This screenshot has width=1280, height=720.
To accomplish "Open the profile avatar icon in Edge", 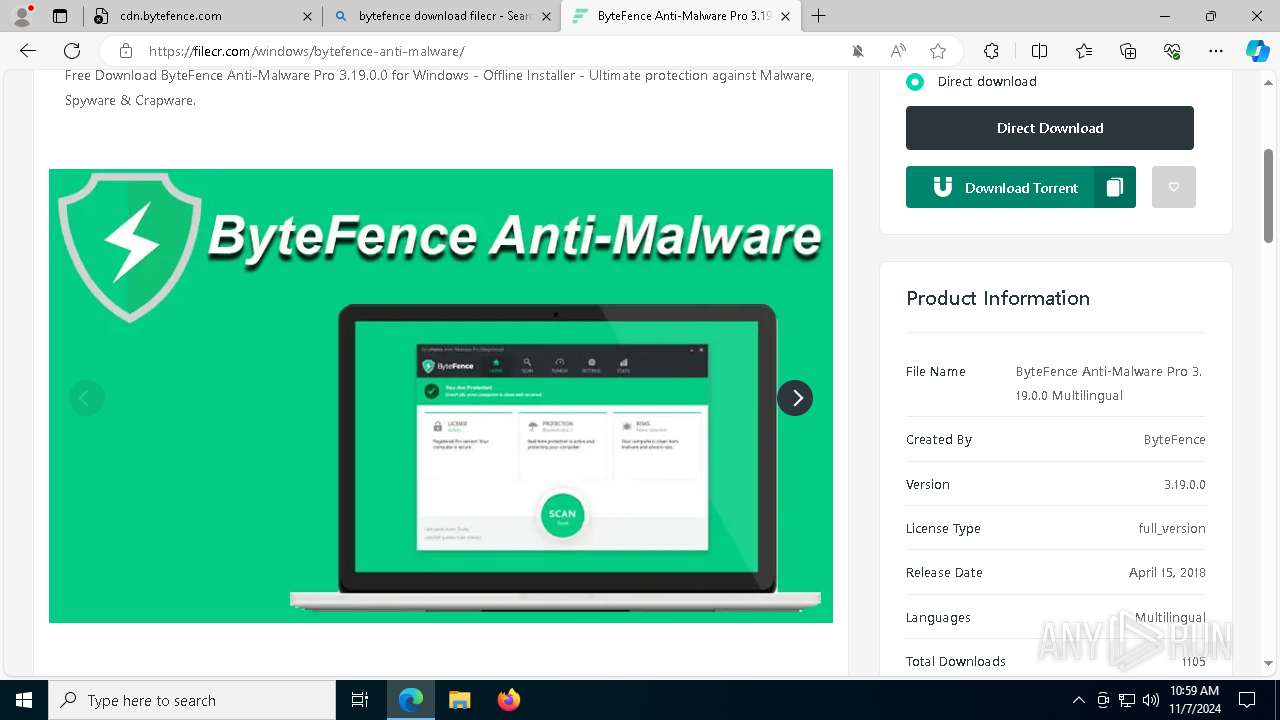I will (x=22, y=16).
